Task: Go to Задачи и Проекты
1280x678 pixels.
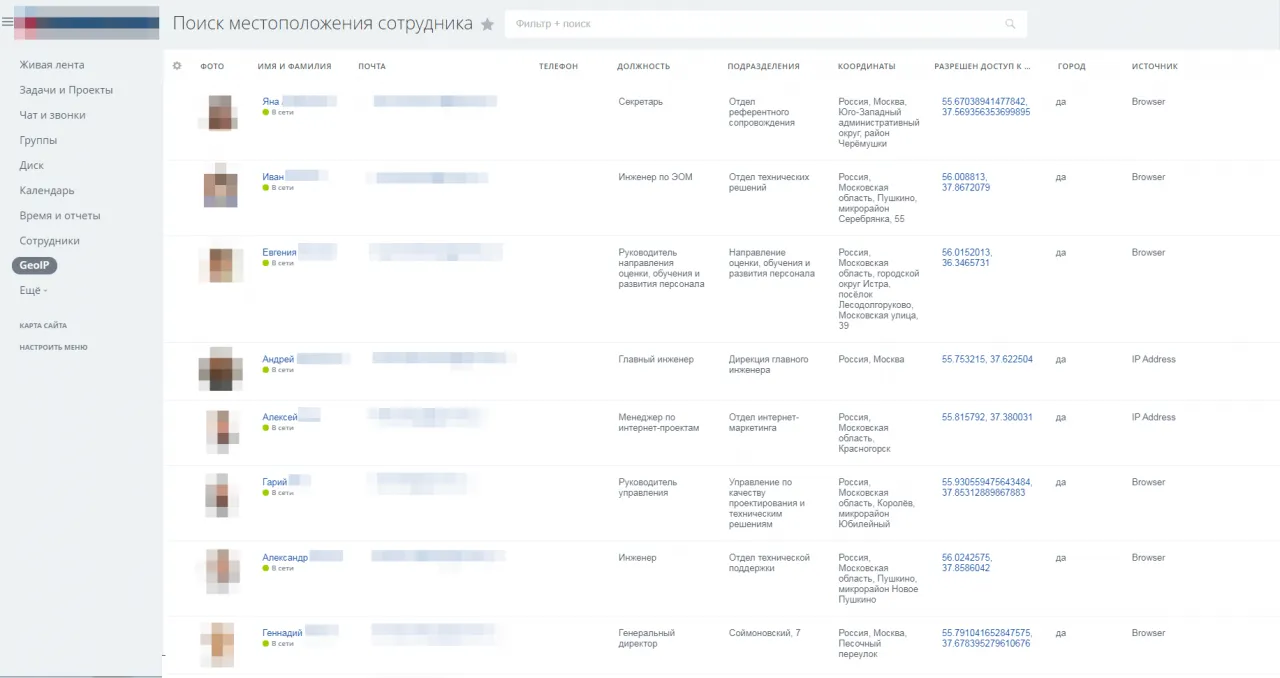Action: point(66,90)
